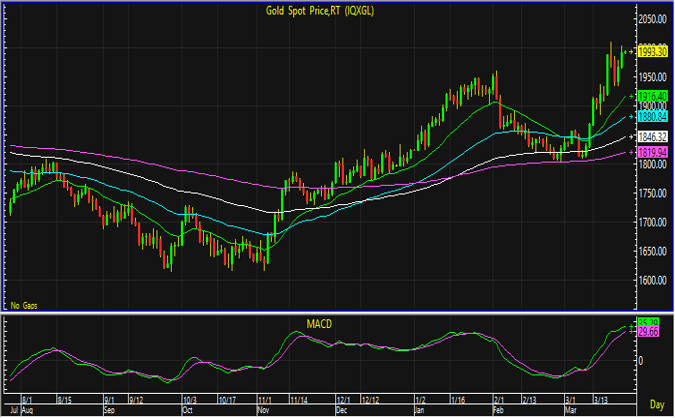Click the No Gaps status text

[x=27, y=303]
